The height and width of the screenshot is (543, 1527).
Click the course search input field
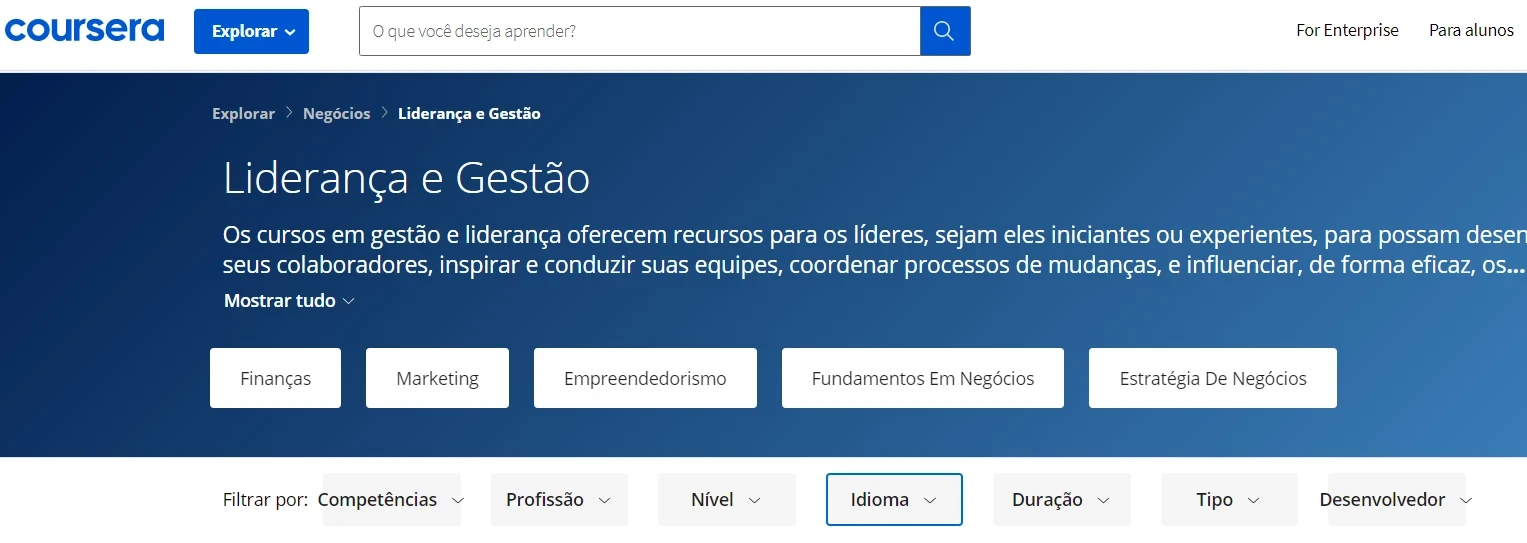point(640,31)
